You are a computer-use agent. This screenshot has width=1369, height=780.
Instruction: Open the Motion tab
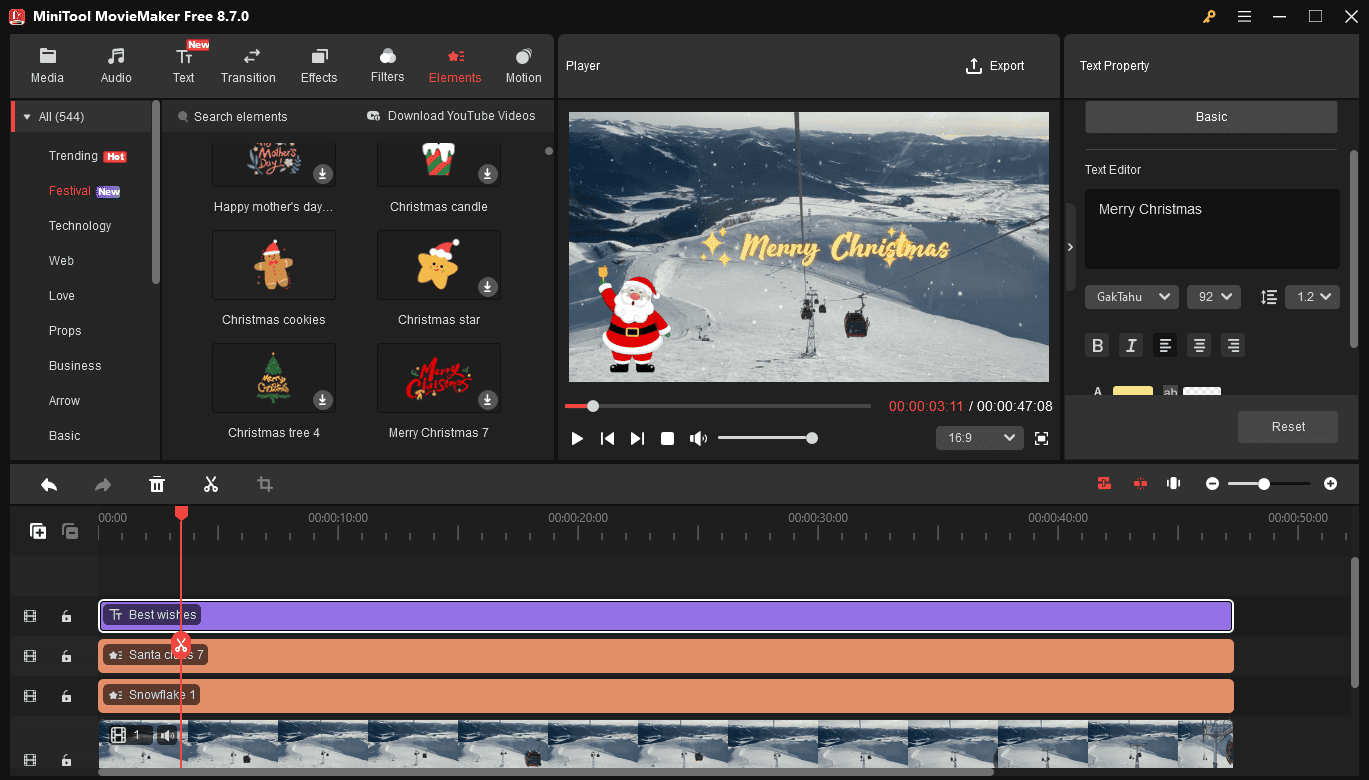pos(523,66)
